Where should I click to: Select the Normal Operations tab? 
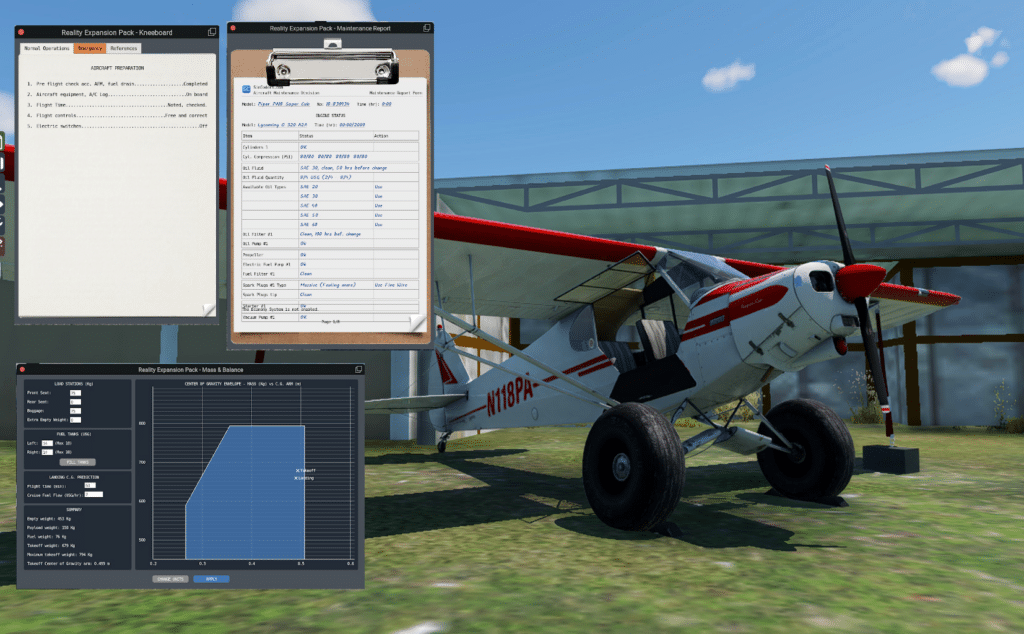tap(47, 48)
